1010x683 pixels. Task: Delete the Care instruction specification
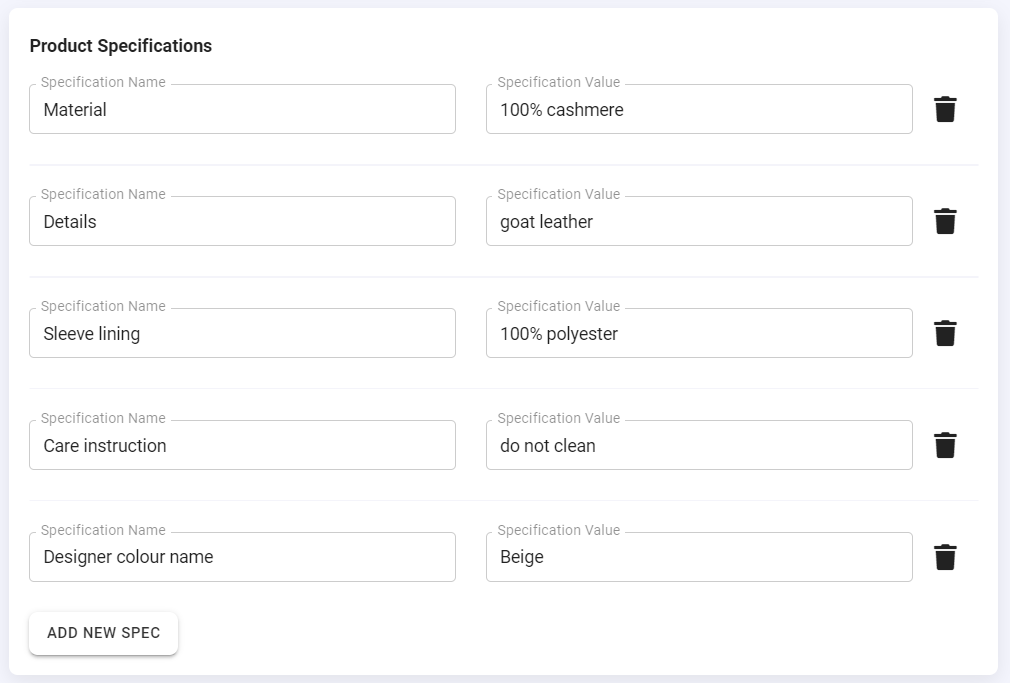945,445
